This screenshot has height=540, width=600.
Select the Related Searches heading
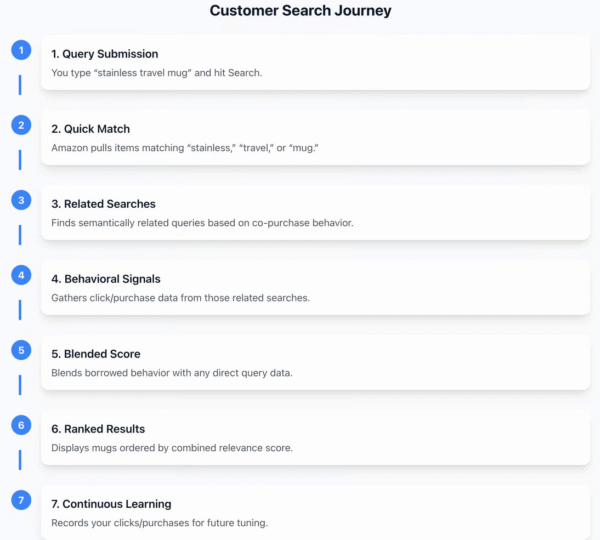[103, 204]
